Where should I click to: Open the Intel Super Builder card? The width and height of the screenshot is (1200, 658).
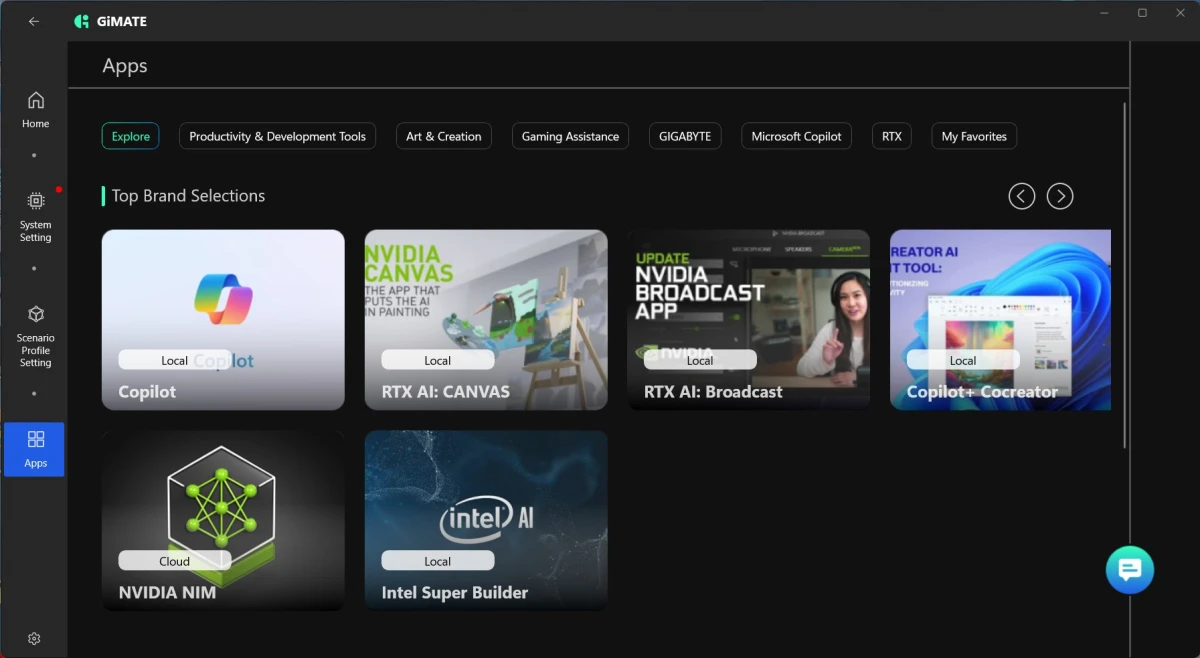(486, 520)
